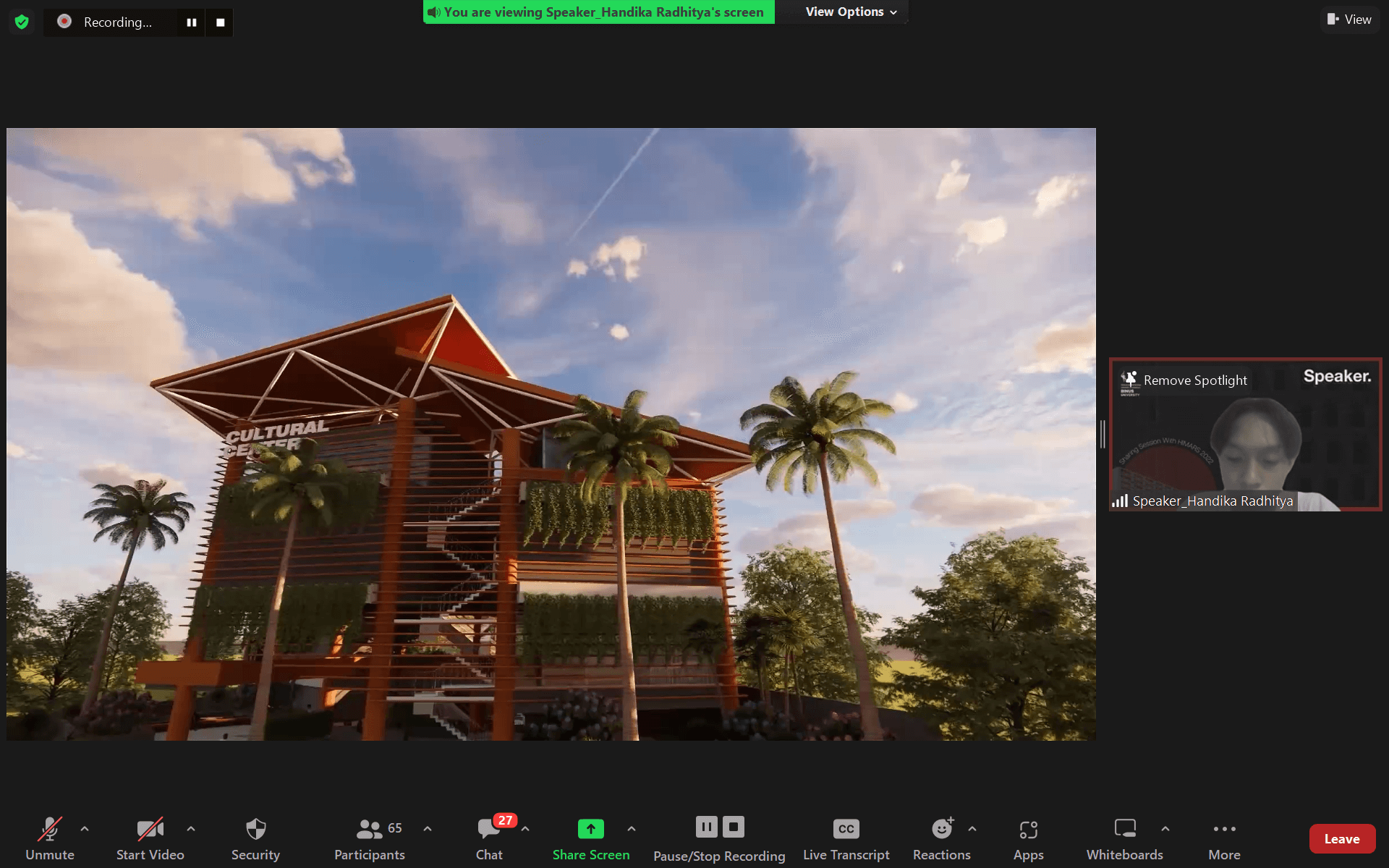Unmute the microphone

[50, 839]
